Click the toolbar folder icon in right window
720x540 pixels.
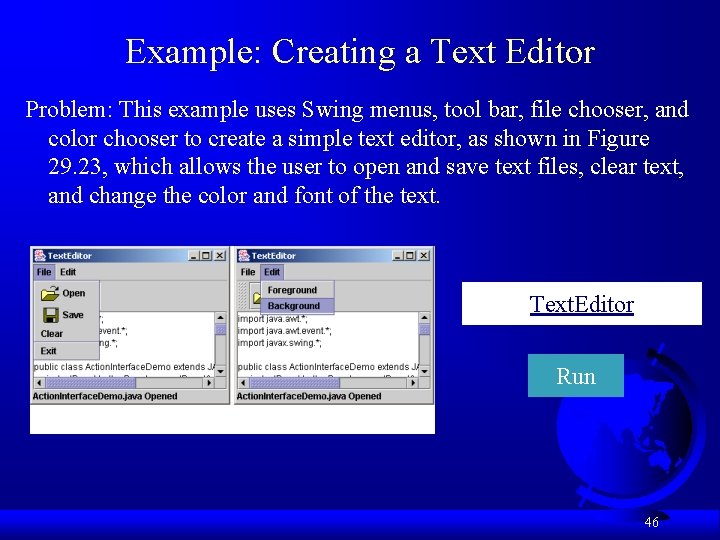(x=256, y=296)
